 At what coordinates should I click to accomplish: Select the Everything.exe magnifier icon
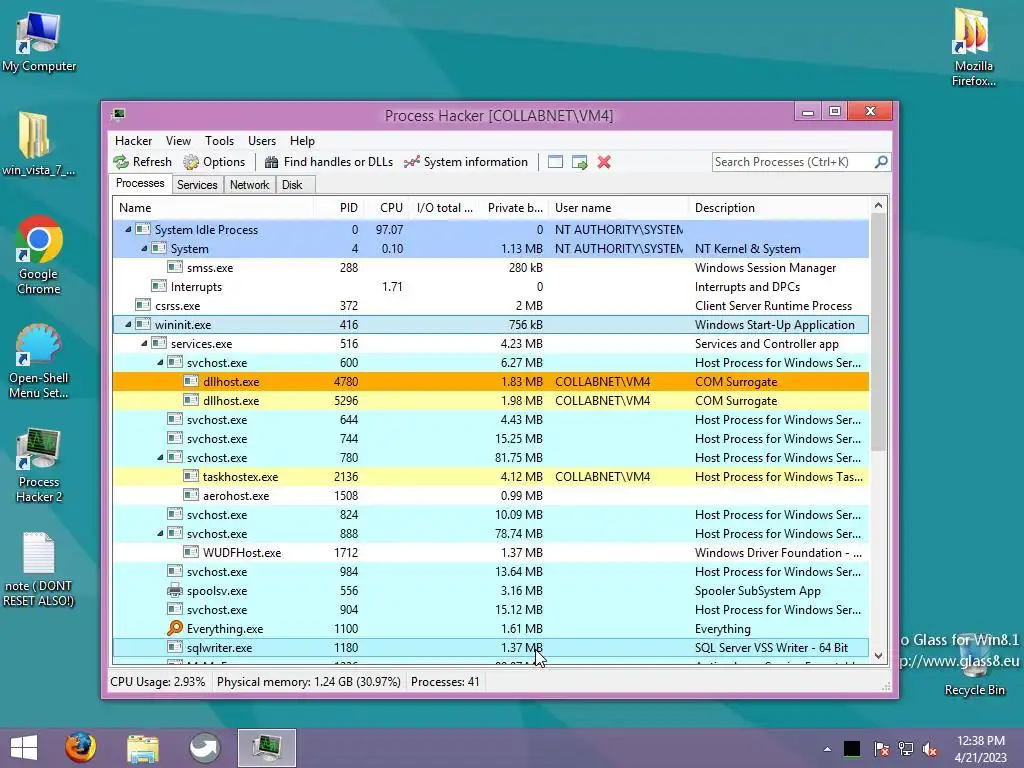(x=175, y=628)
